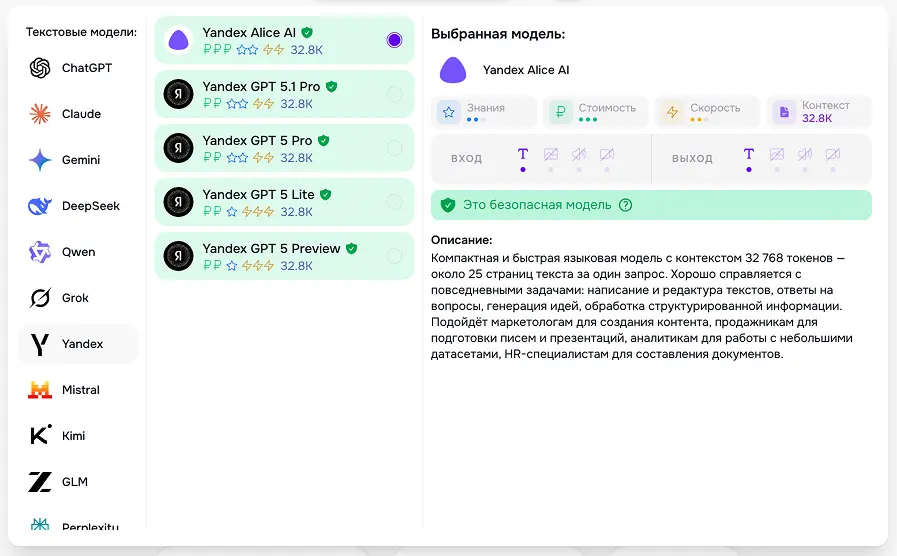Viewport: 897px width, 556px height.
Task: Click the Kimi K logo icon
Action: (40, 435)
